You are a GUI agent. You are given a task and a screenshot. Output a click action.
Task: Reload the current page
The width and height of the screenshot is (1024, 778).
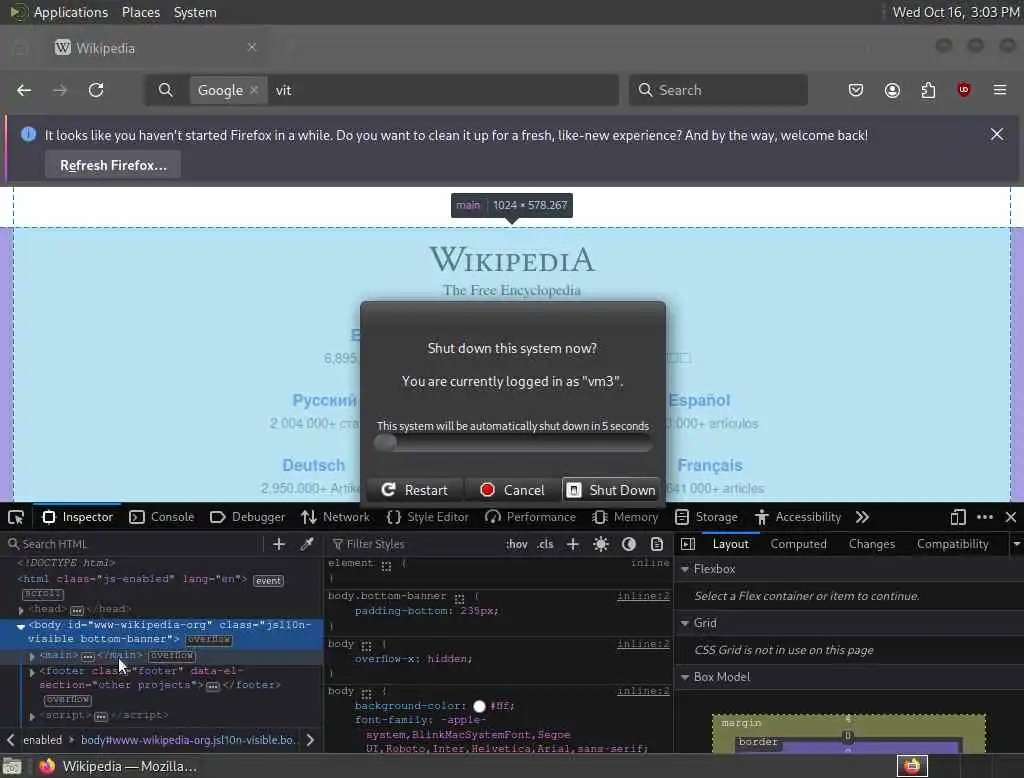[x=96, y=90]
